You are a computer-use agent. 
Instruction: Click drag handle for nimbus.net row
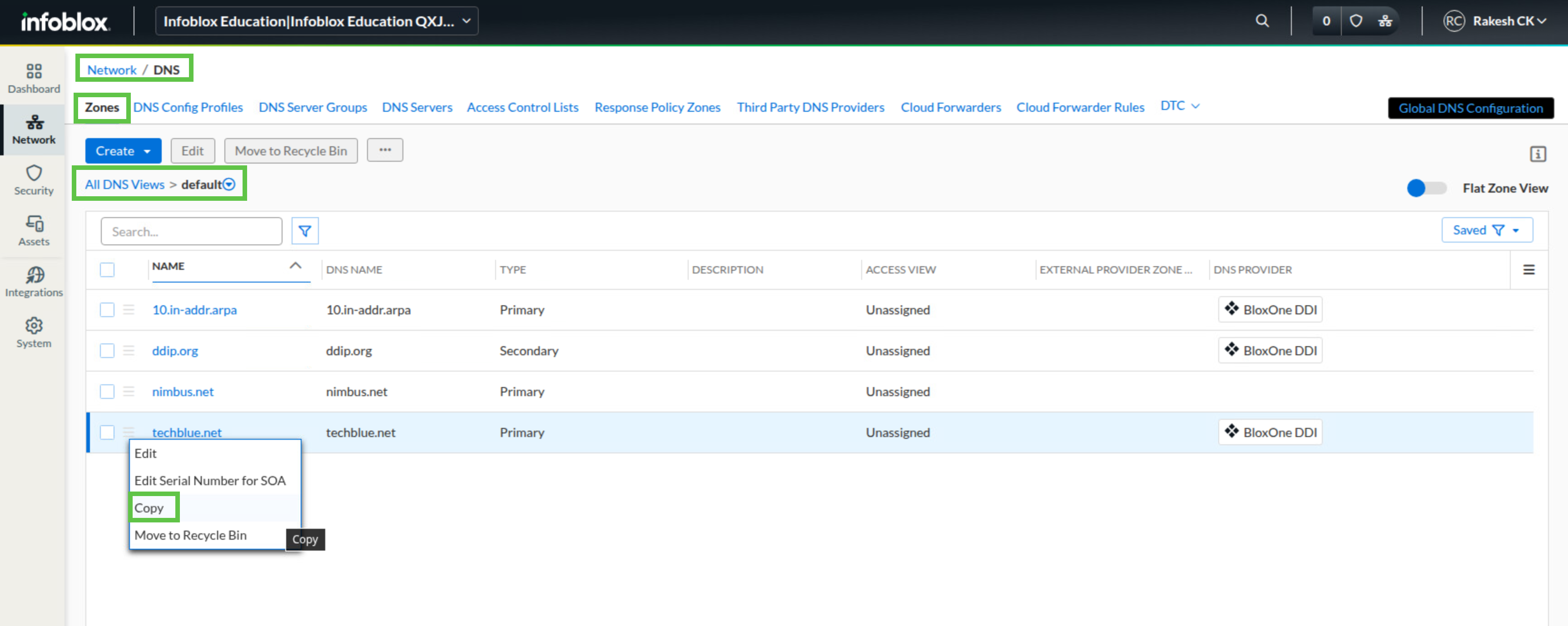129,391
